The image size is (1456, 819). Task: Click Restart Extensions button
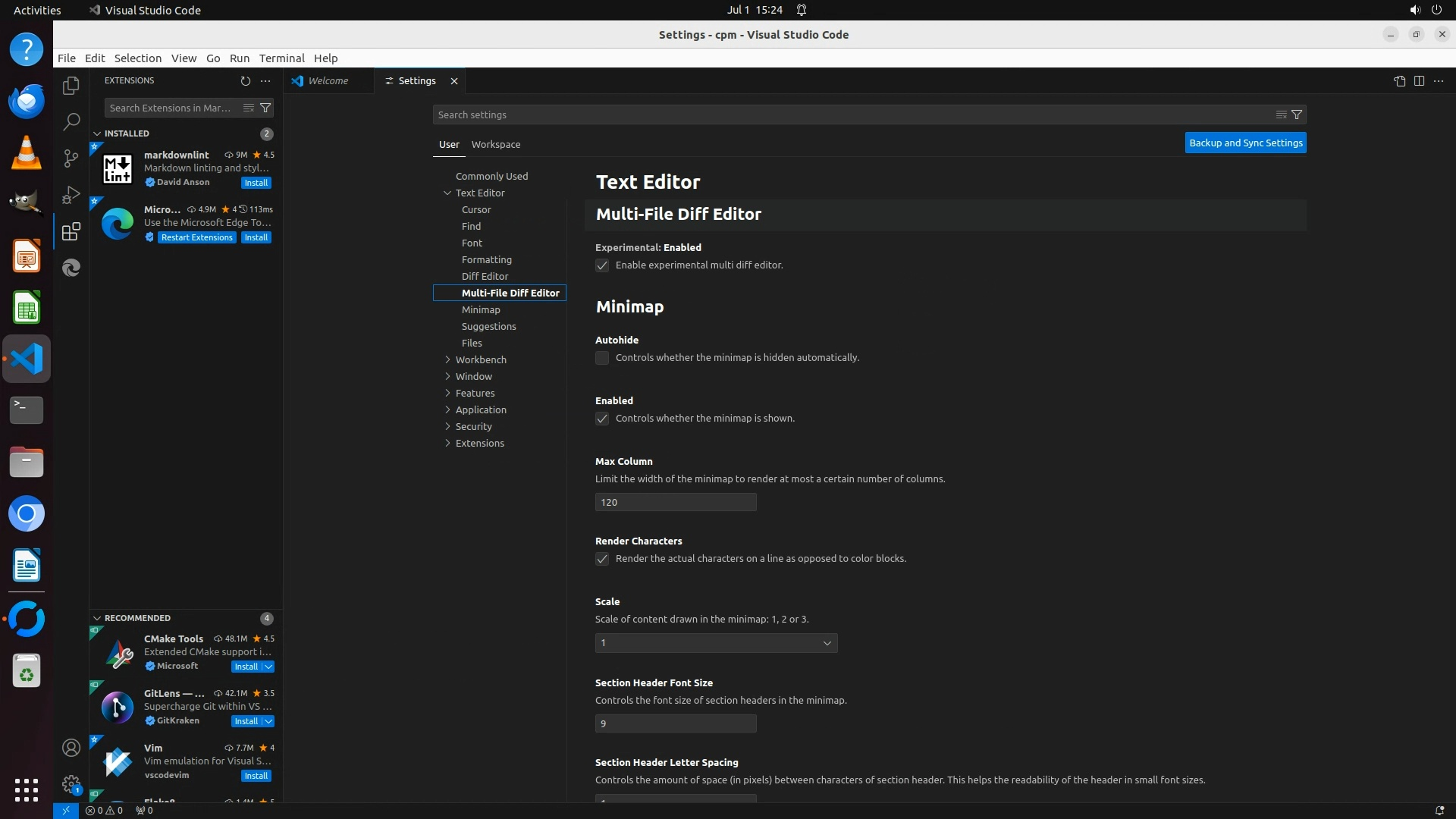tap(196, 237)
